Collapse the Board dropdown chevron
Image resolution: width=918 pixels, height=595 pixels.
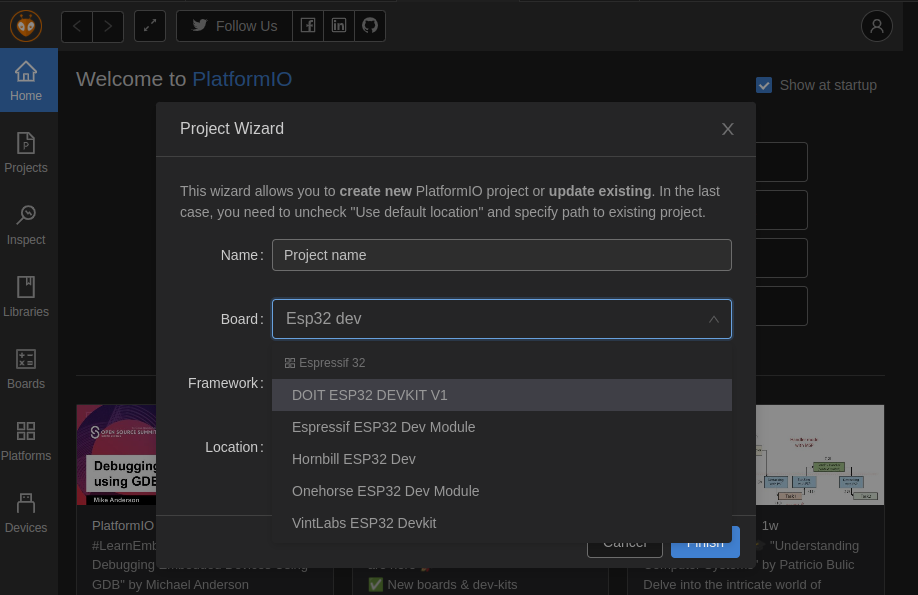(x=714, y=319)
